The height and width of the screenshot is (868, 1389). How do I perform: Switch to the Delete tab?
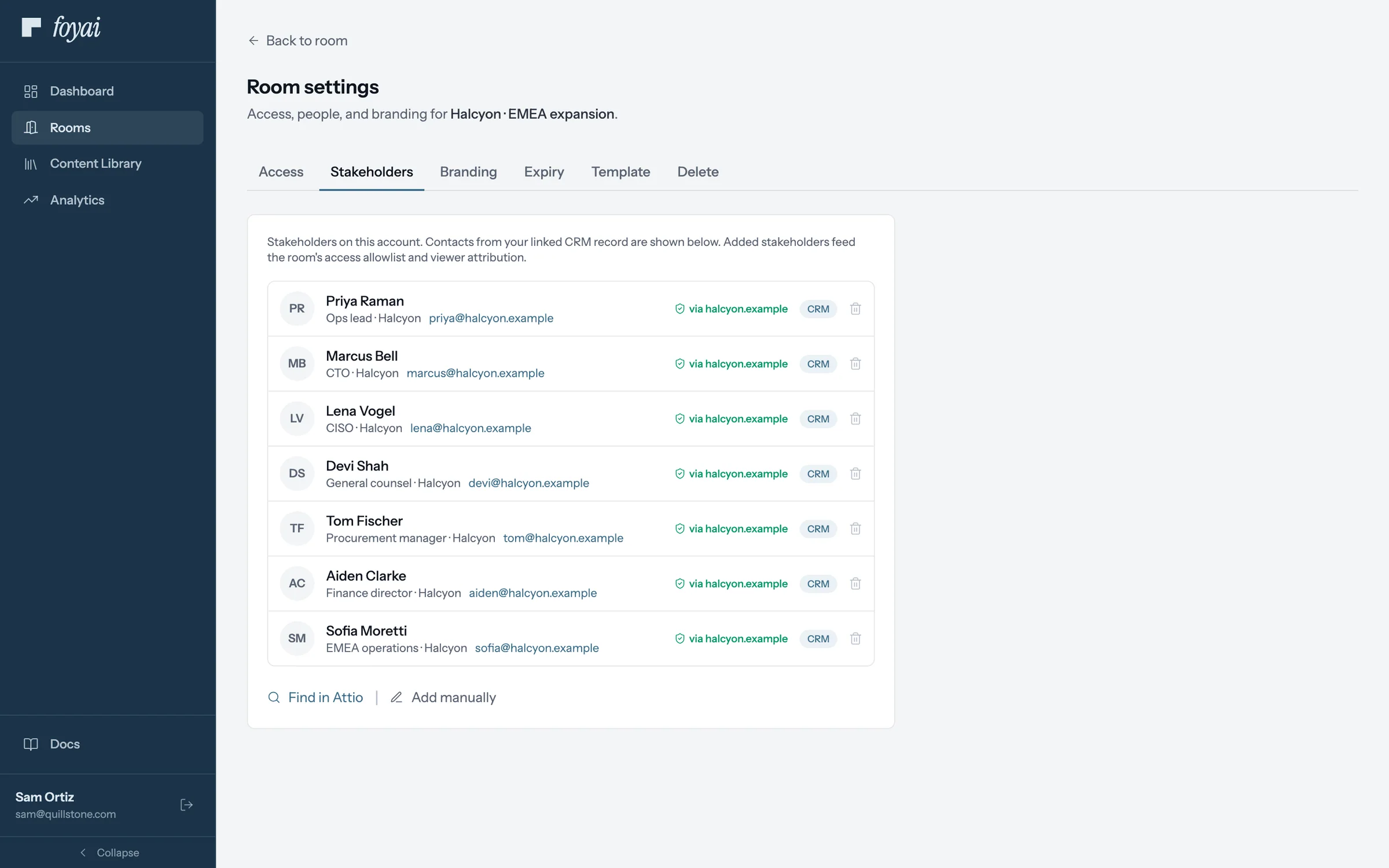pos(698,172)
